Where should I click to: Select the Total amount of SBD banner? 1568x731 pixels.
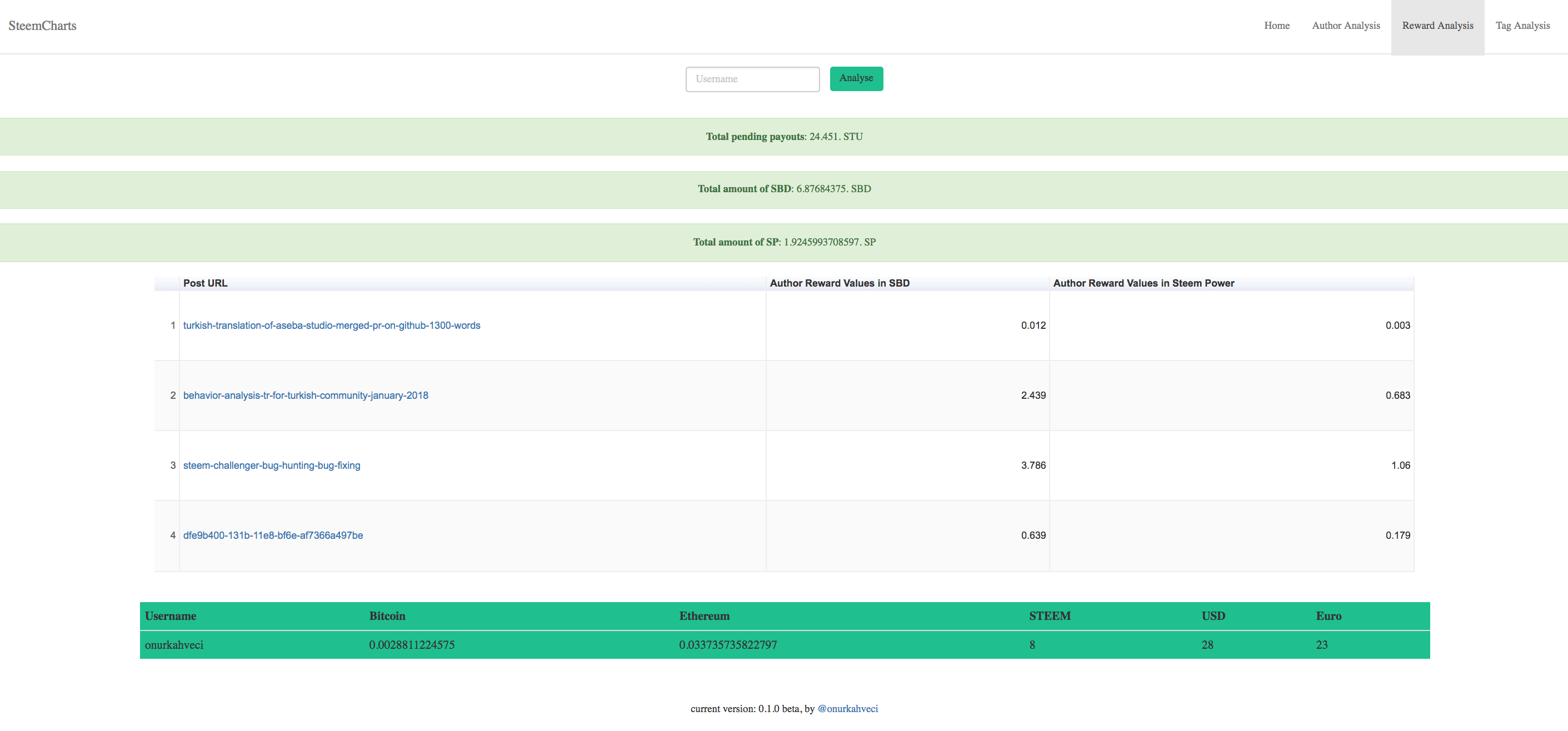click(784, 189)
